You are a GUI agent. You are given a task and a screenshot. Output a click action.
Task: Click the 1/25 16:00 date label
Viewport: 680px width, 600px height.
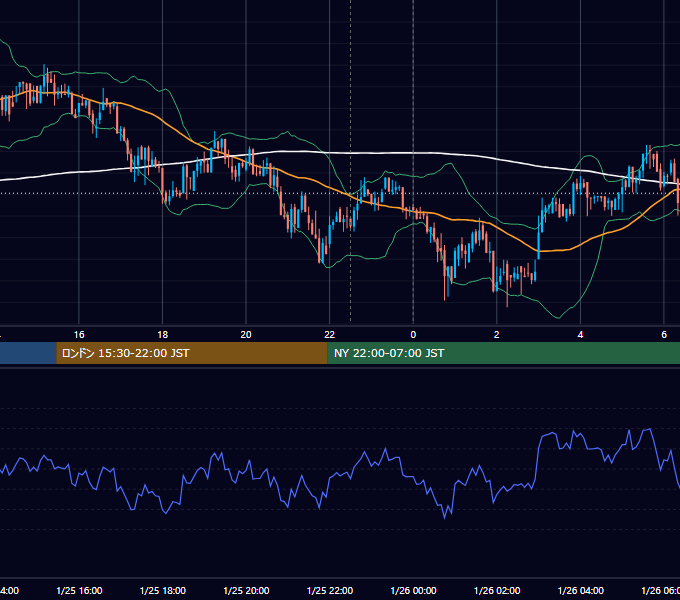pos(79,590)
